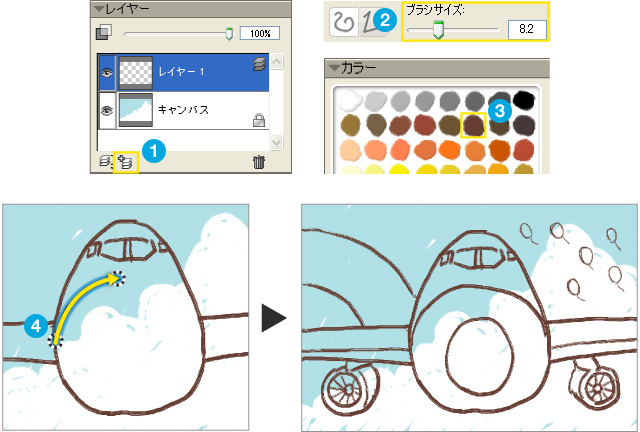Select the キャンバス layer thumbnail
This screenshot has width=640, height=432.
coord(136,110)
